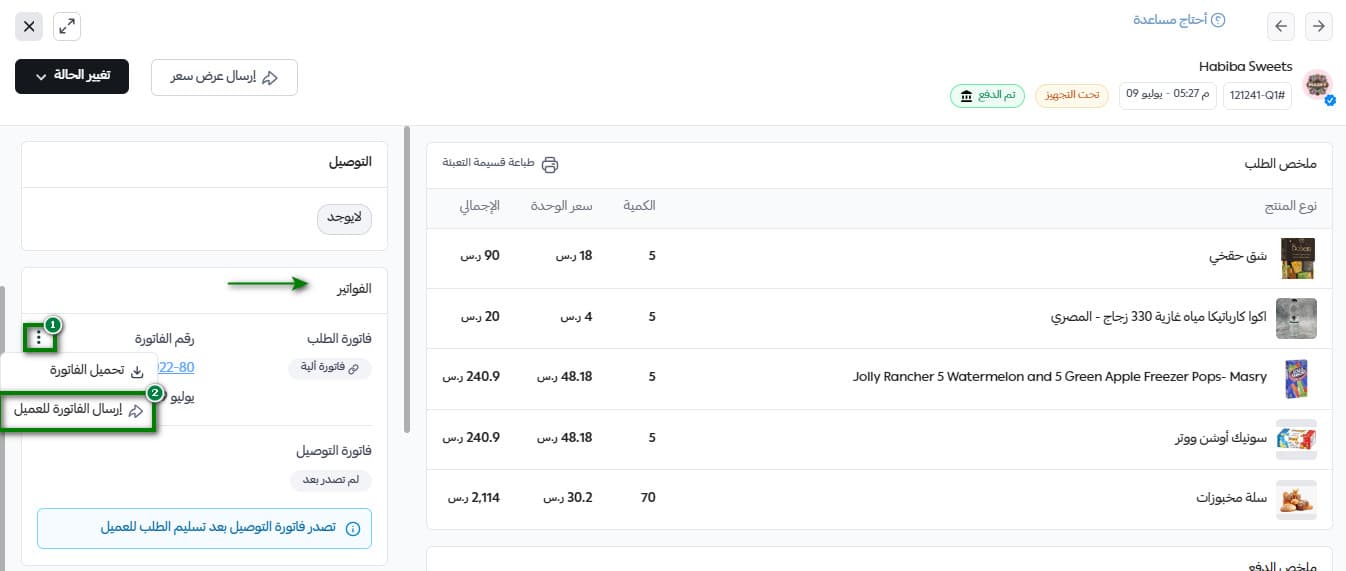1346x571 pixels.
Task: Click the info icon in delivery invoice notice
Action: (352, 529)
